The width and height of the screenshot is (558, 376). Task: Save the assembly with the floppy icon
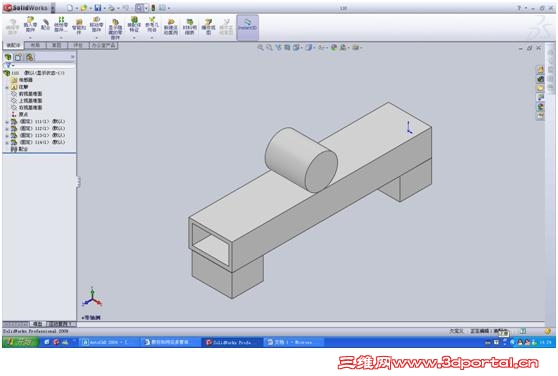[98, 7]
